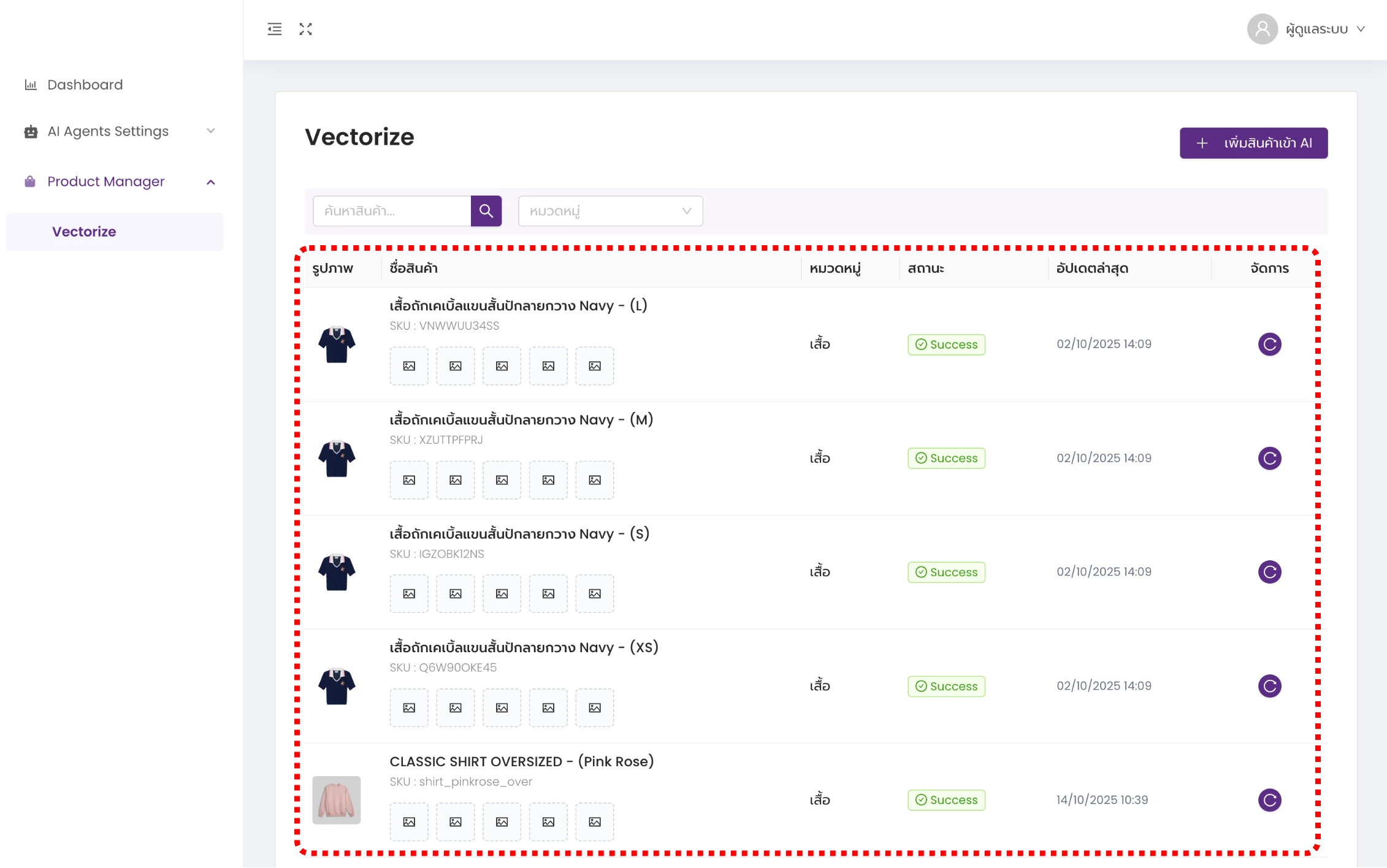The image size is (1387, 868).
Task: Refresh the Navy (M) product row
Action: 1269,458
